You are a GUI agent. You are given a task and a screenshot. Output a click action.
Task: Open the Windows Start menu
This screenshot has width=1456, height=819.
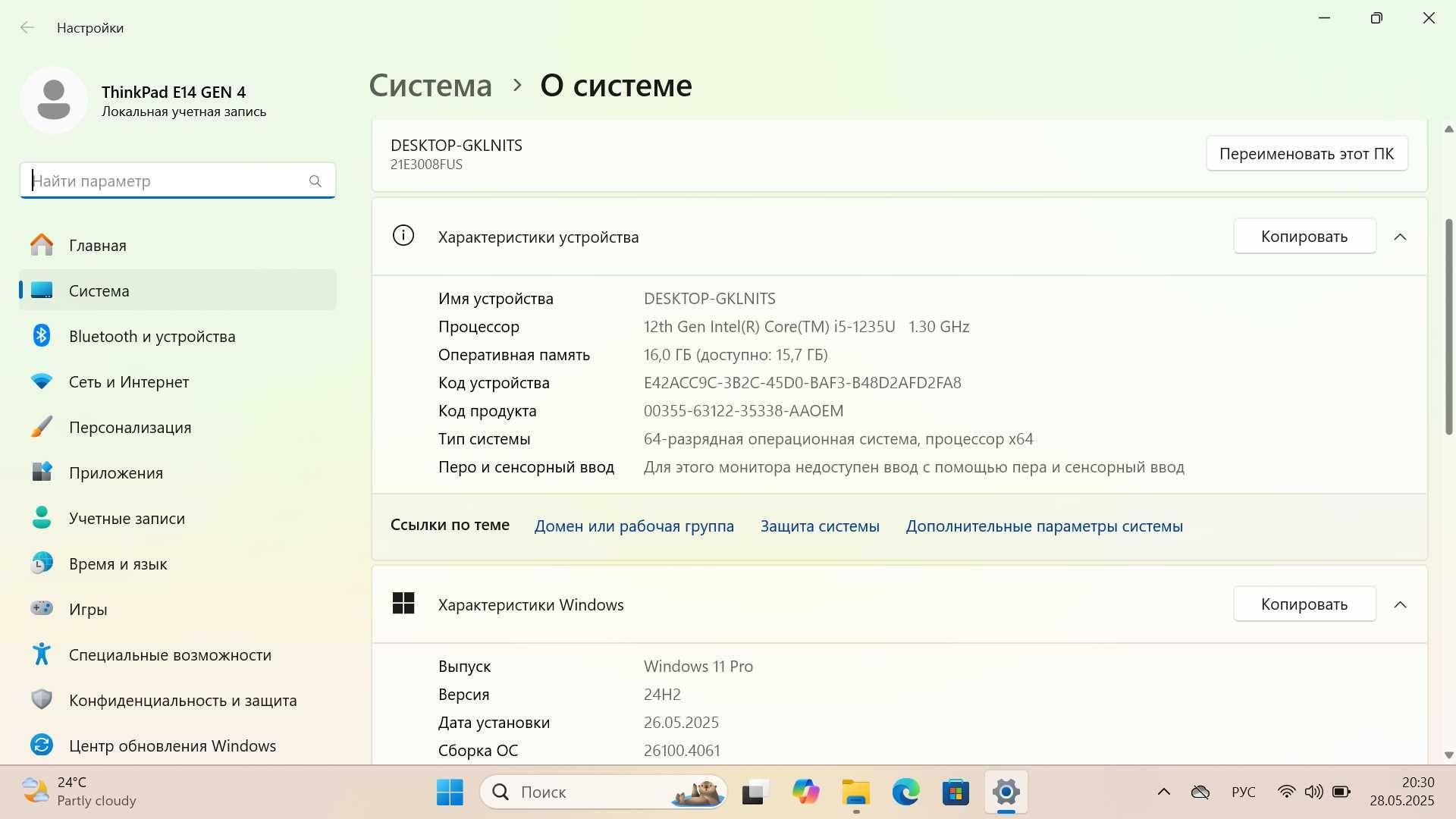(450, 792)
